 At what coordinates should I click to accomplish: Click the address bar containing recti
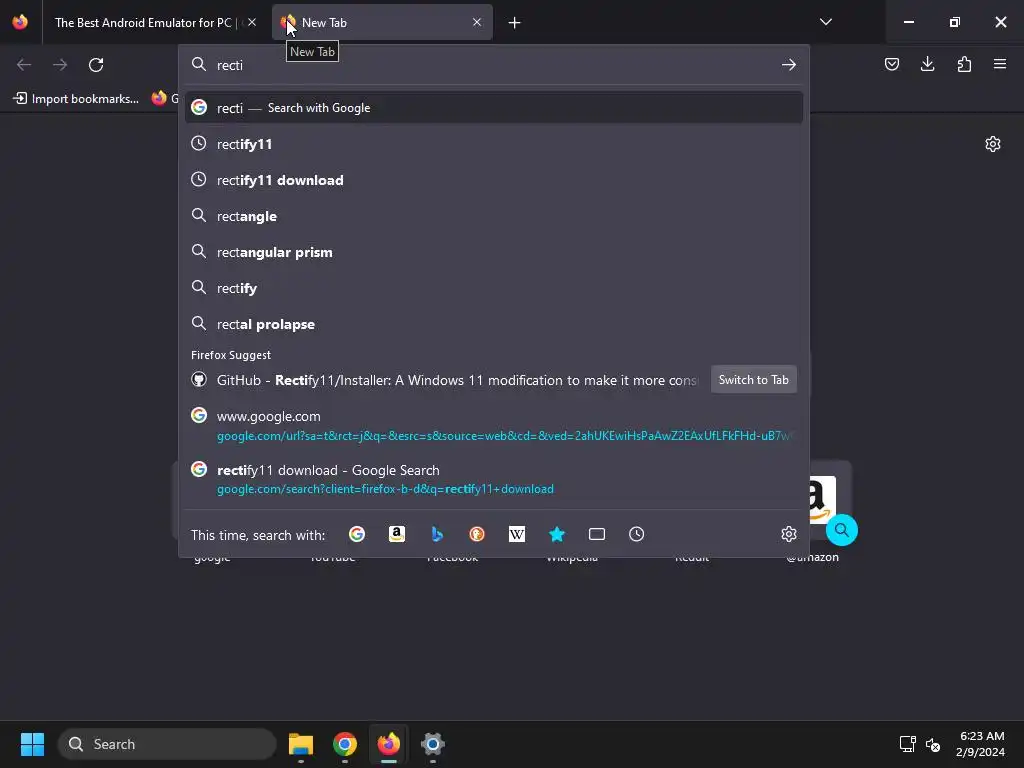click(x=494, y=65)
